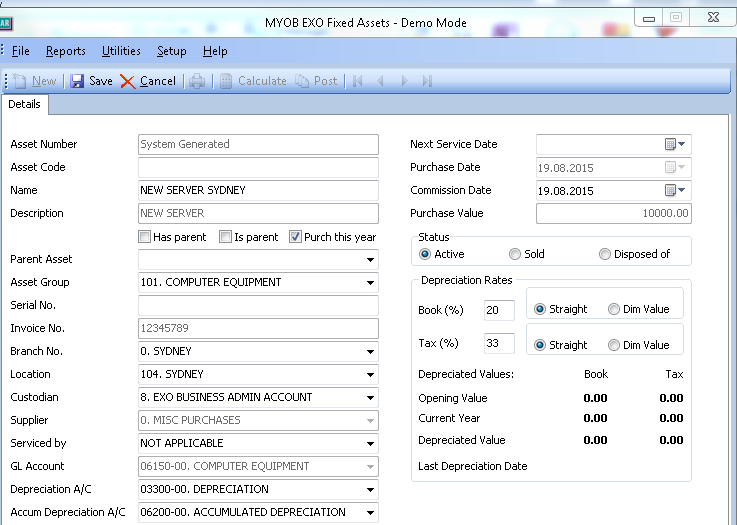
Task: Expand the Asset Group dropdown
Action: 370,282
